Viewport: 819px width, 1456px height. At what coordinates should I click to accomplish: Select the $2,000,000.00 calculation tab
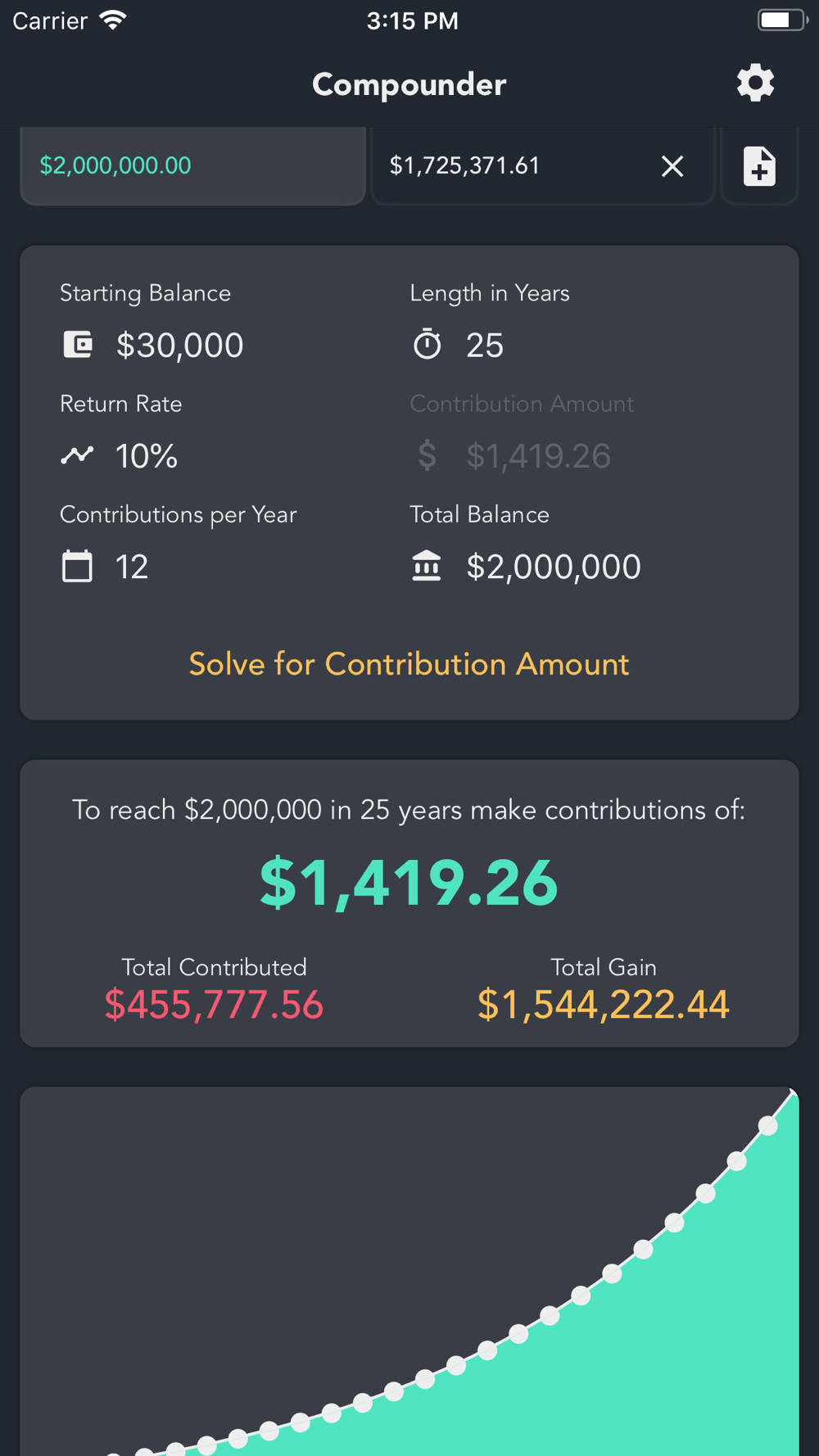(x=192, y=166)
